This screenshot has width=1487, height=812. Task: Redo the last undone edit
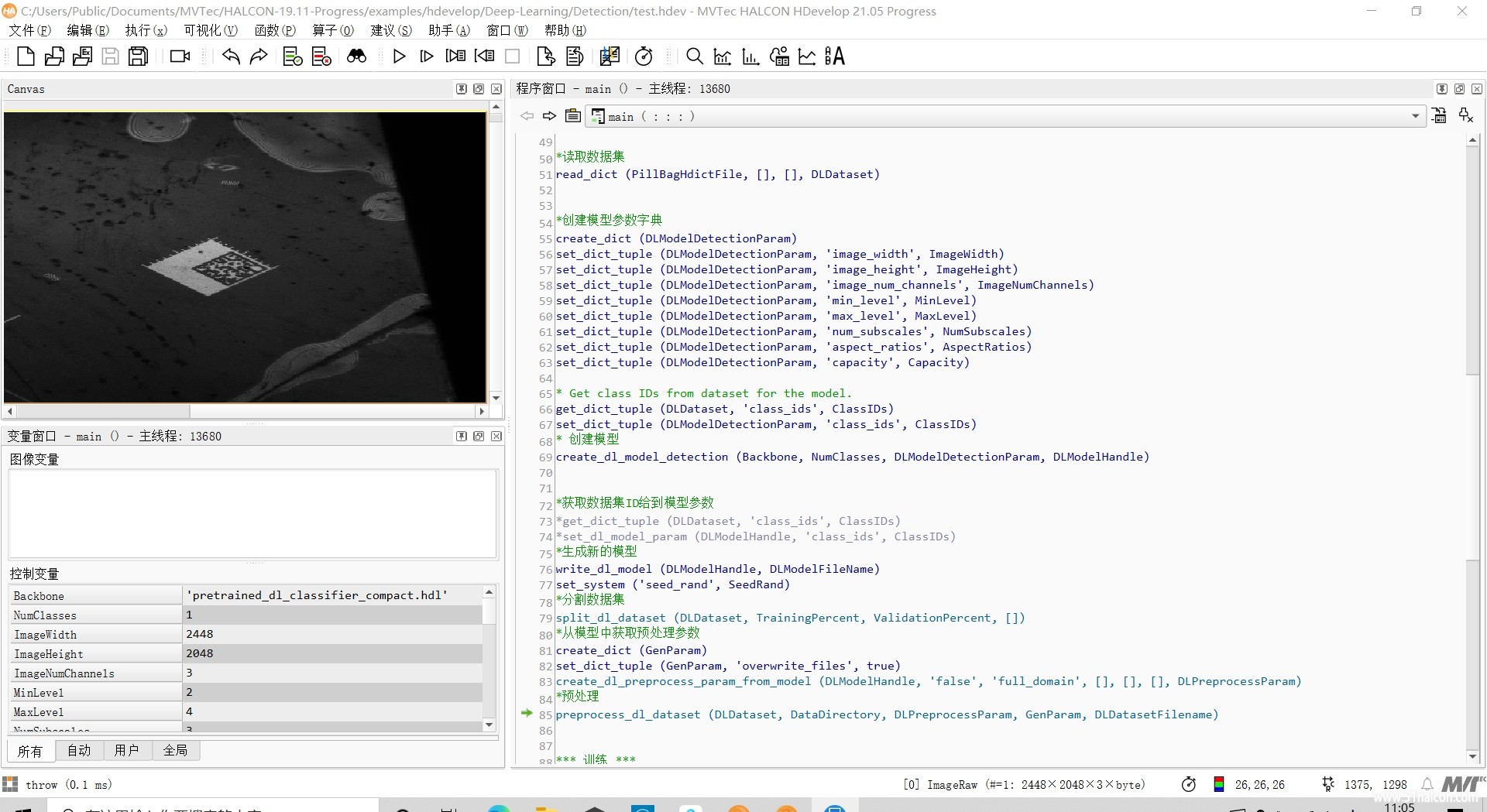point(259,57)
